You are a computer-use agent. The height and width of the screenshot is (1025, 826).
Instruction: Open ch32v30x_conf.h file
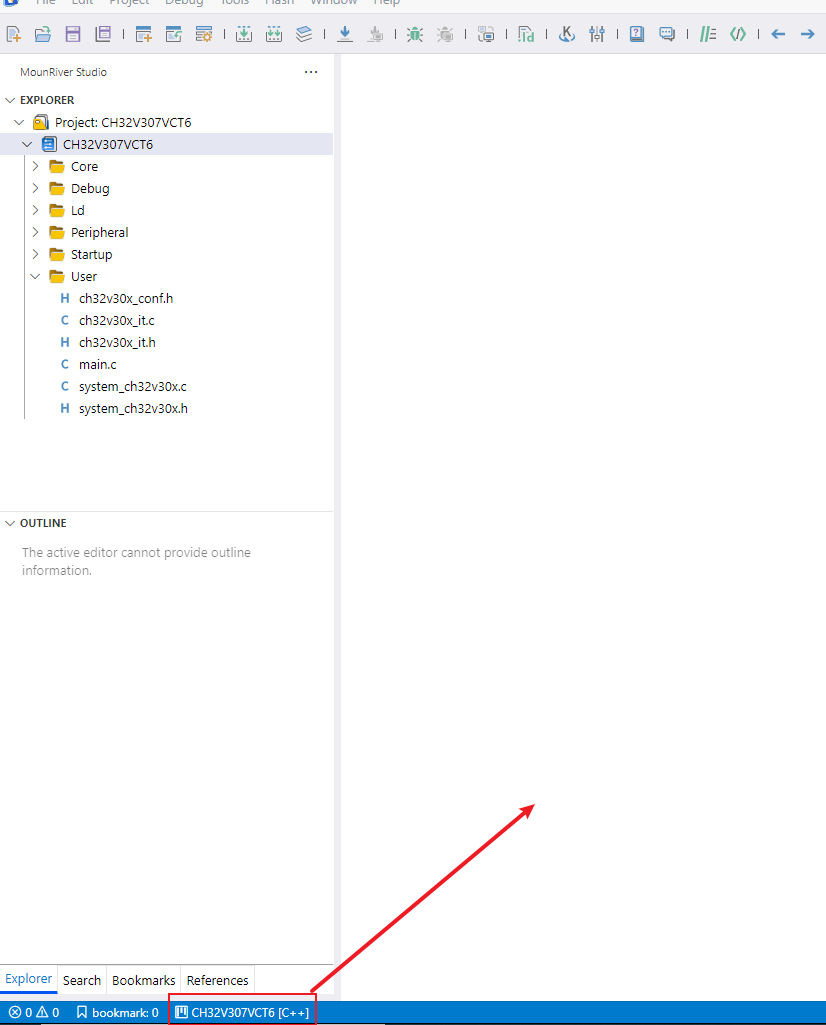coord(125,299)
